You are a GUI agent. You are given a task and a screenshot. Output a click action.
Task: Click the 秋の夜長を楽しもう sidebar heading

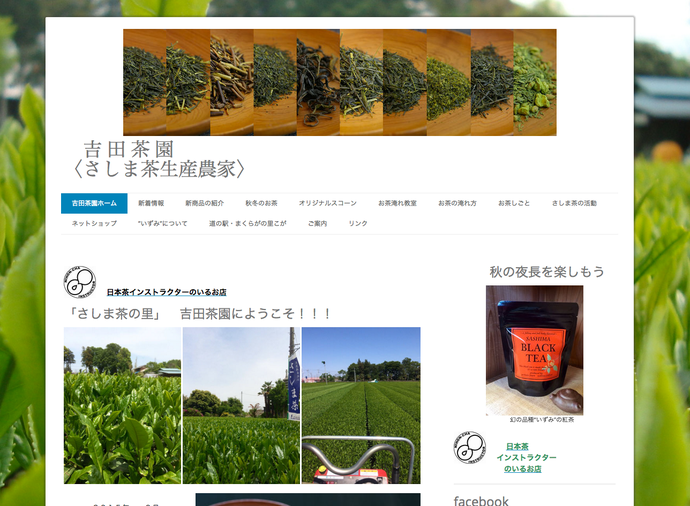[x=547, y=271]
